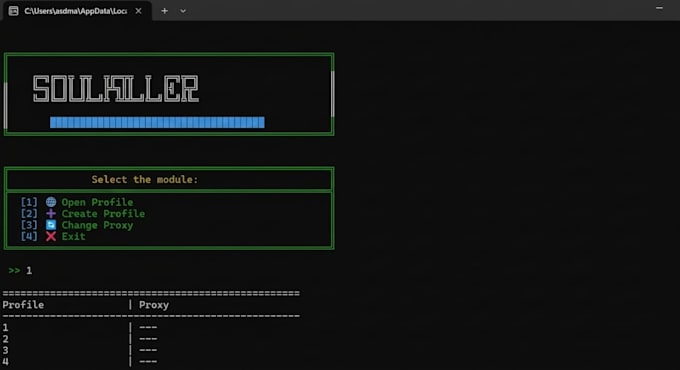
Task: Minimize the terminal window
Action: tap(659, 8)
